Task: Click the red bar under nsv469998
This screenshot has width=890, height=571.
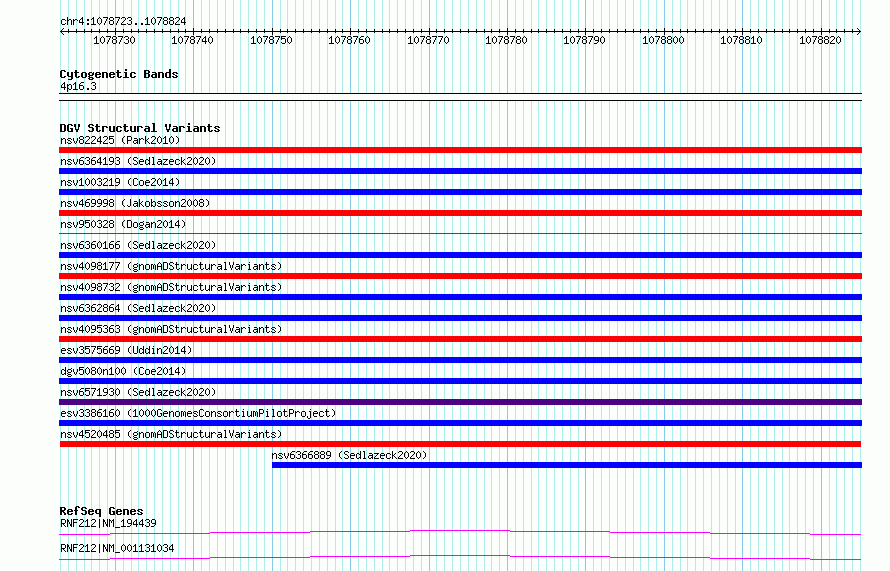Action: tap(460, 213)
